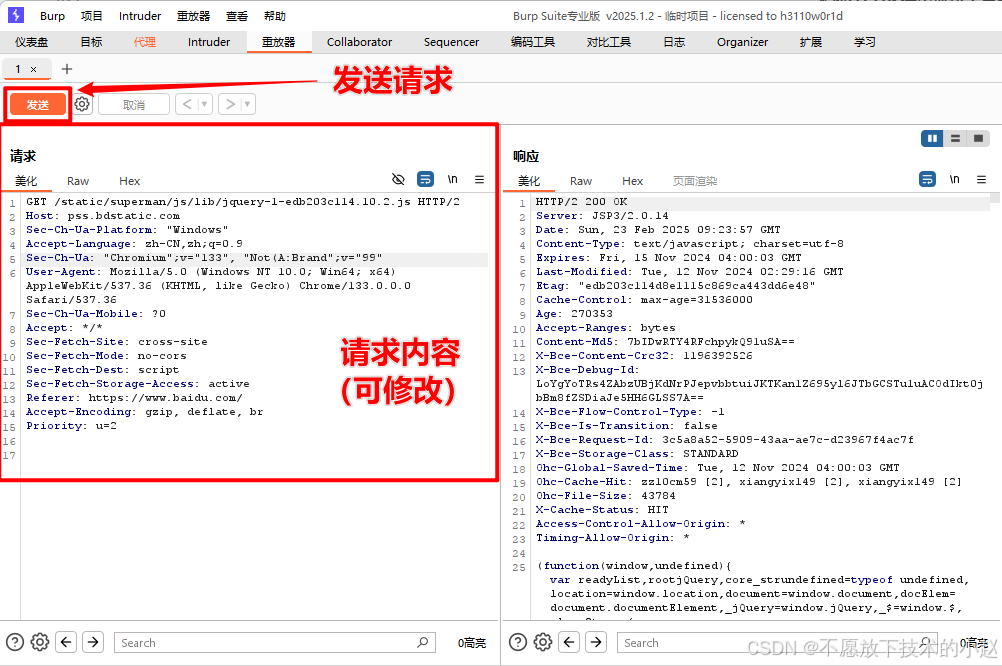The height and width of the screenshot is (666, 1002).
Task: Open request search settings gear
Action: click(40, 642)
